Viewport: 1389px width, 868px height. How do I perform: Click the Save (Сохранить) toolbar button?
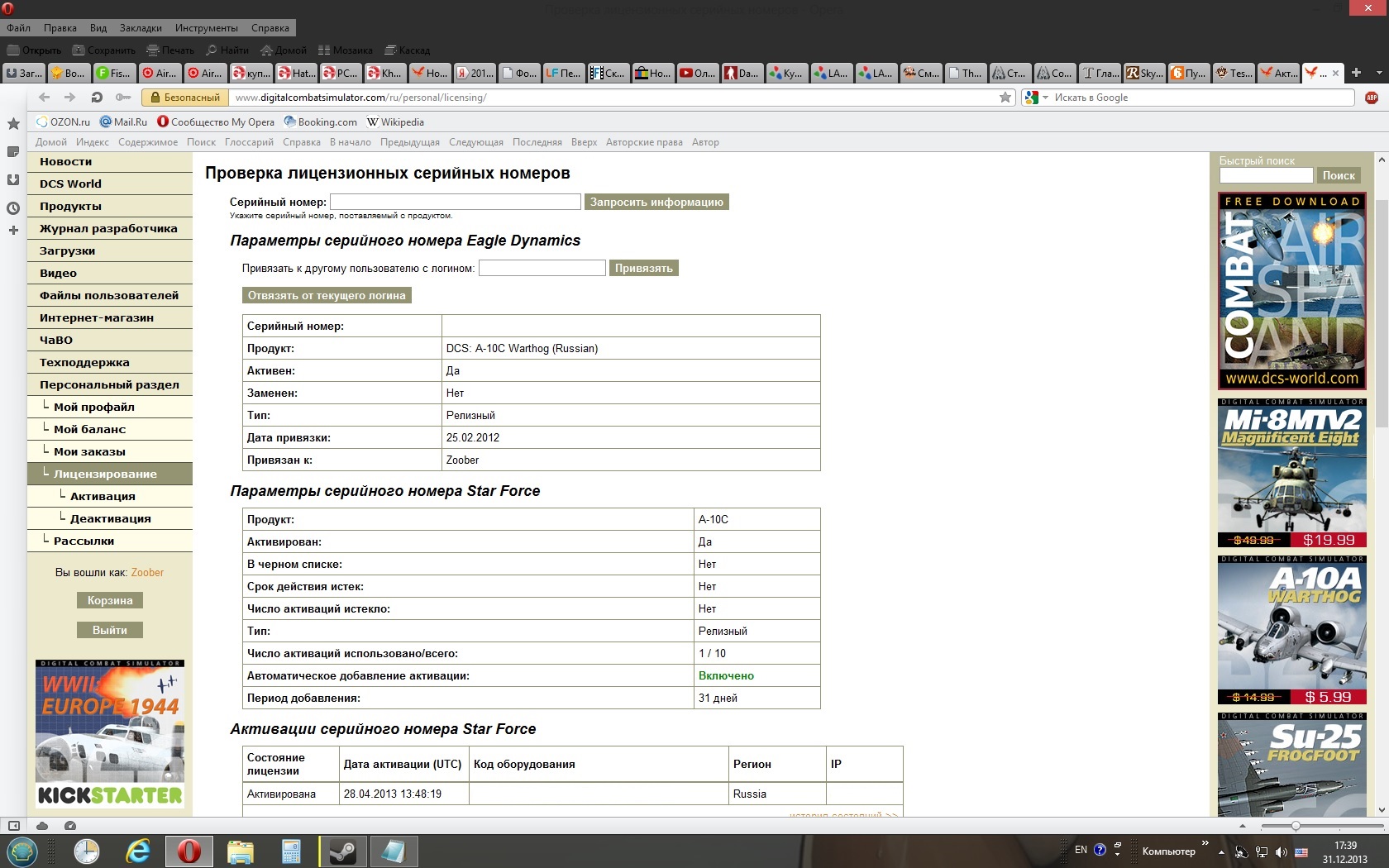coord(103,50)
